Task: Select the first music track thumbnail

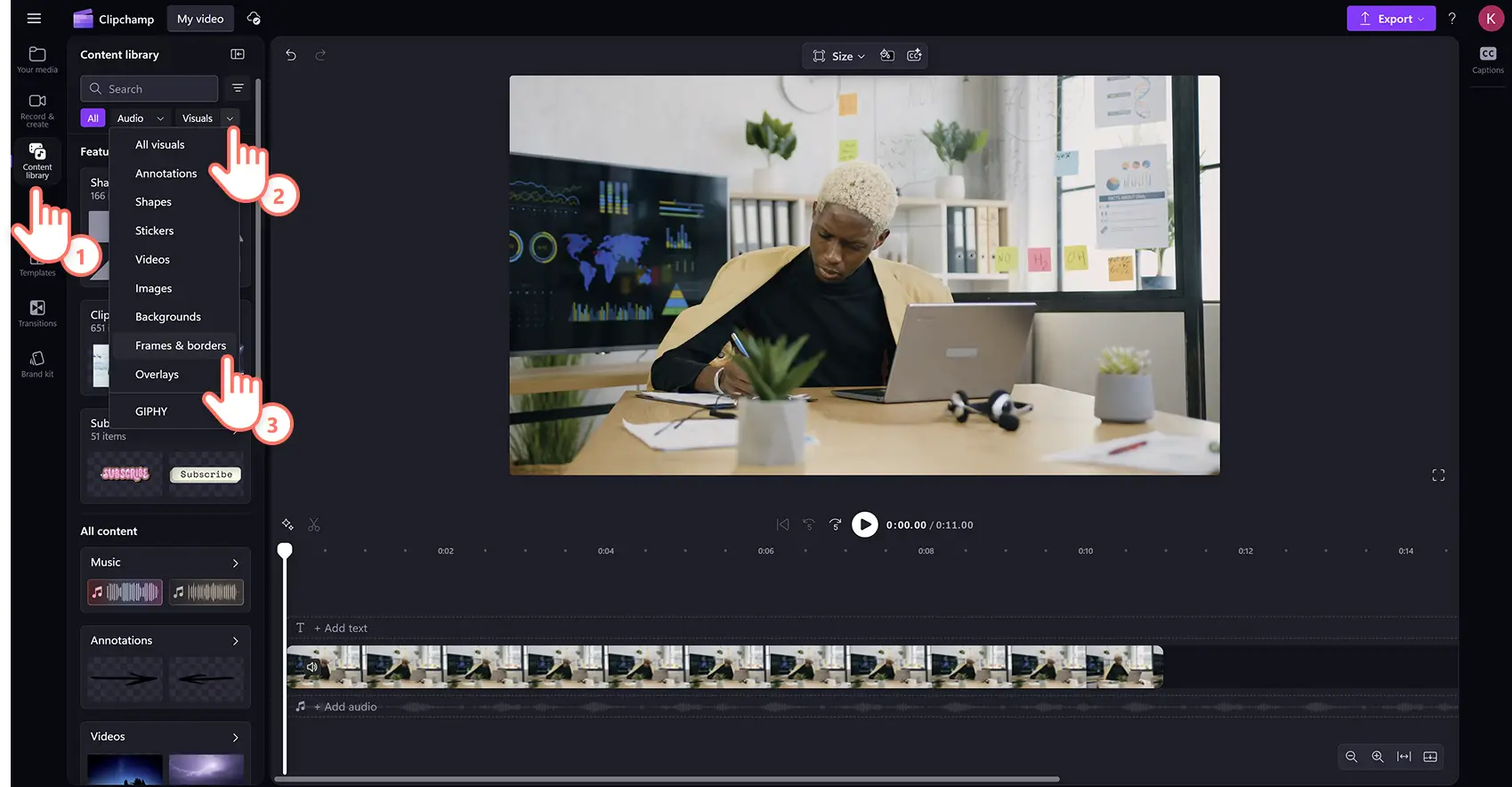Action: [125, 592]
